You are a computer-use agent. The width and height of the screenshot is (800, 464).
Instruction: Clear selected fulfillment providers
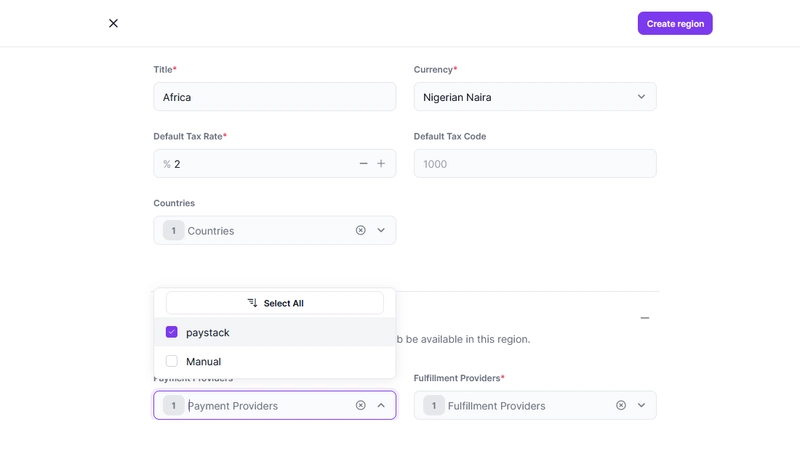point(621,405)
